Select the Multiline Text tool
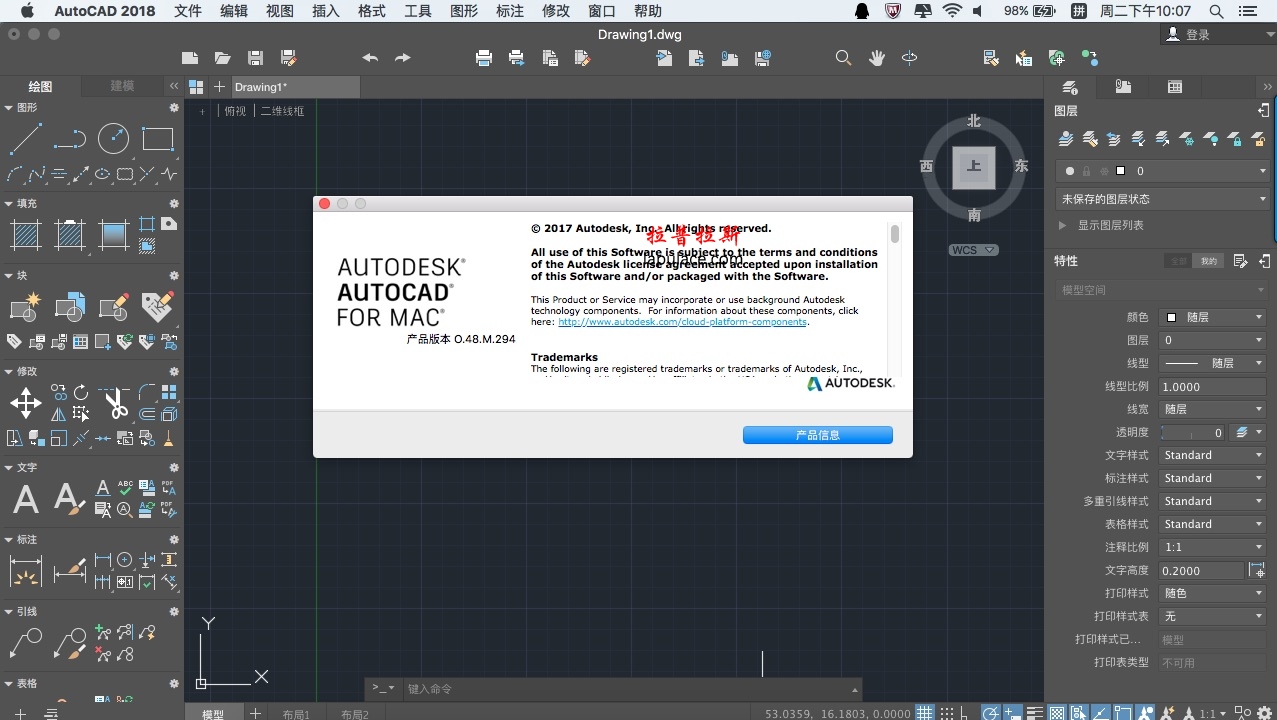The image size is (1277, 720). coord(25,498)
